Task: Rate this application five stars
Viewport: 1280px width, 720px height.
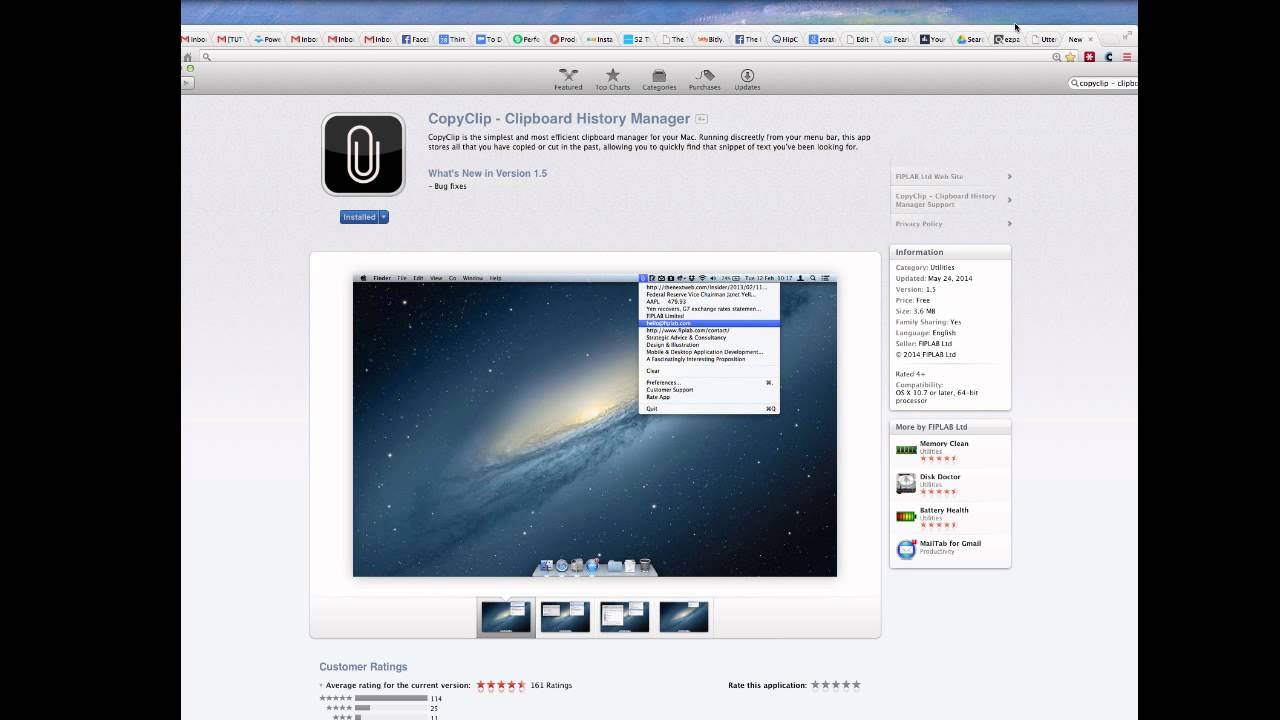Action: pos(856,685)
